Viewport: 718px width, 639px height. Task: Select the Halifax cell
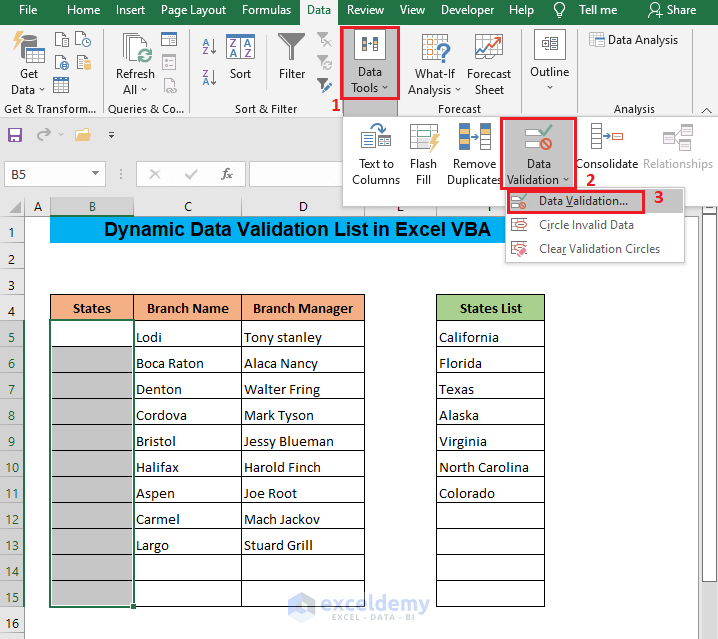[x=187, y=464]
